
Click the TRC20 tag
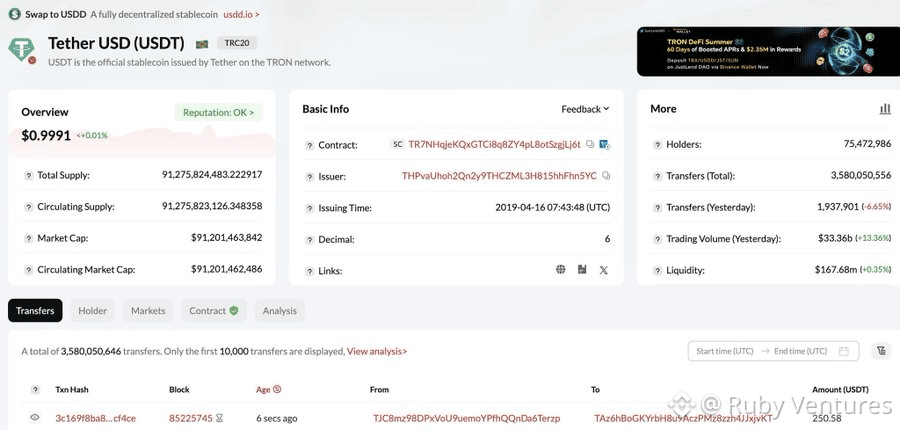[236, 43]
